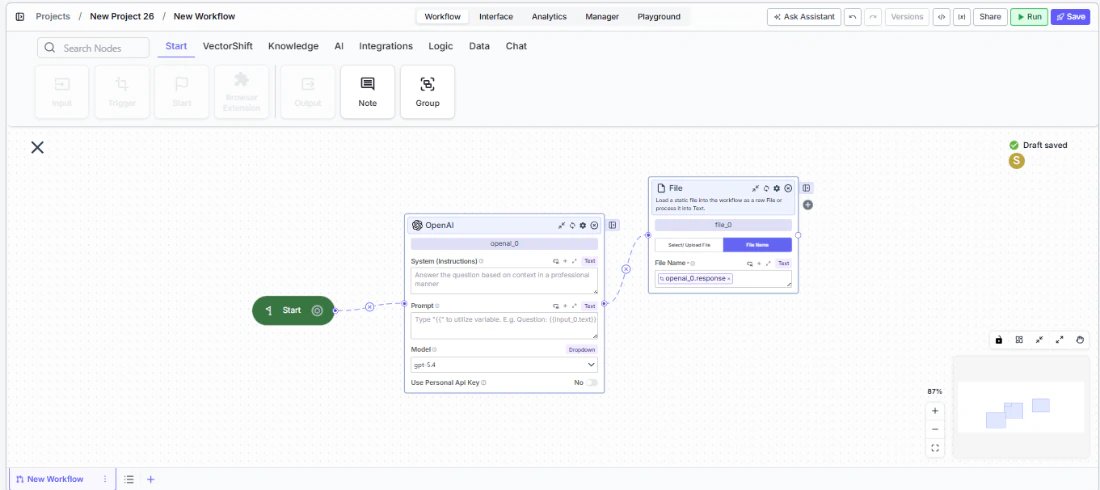Click the Text type badge for Prompt
The height and width of the screenshot is (490, 1100).
(x=589, y=306)
